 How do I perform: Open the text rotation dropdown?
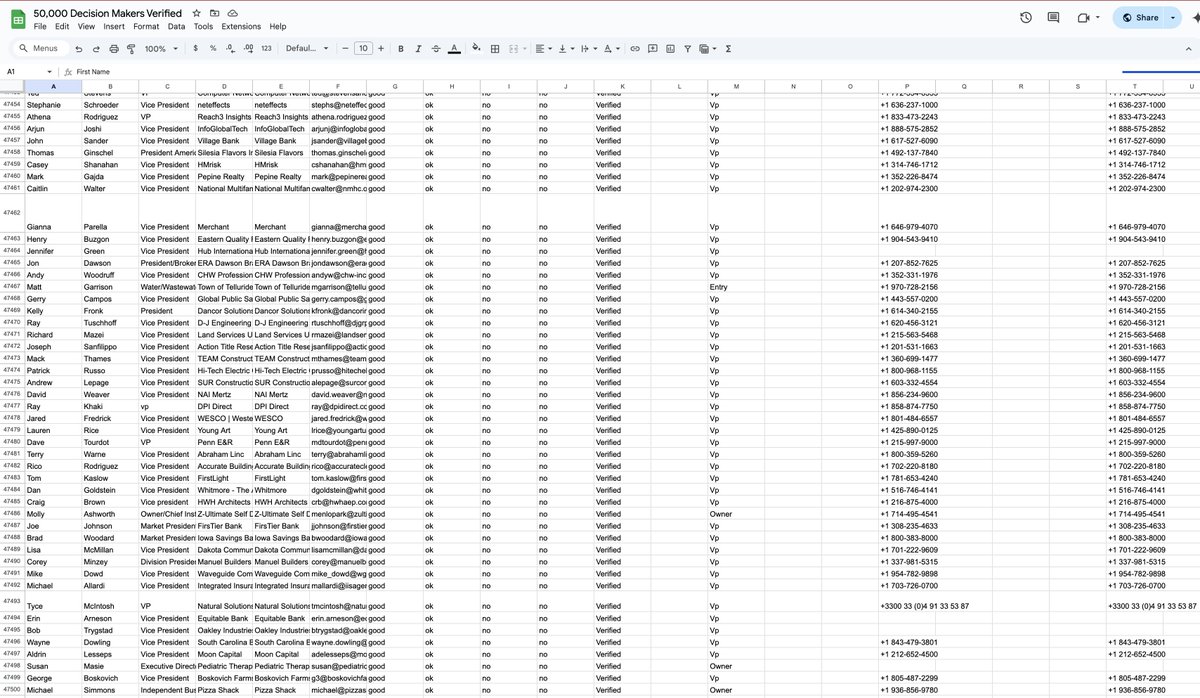[611, 48]
